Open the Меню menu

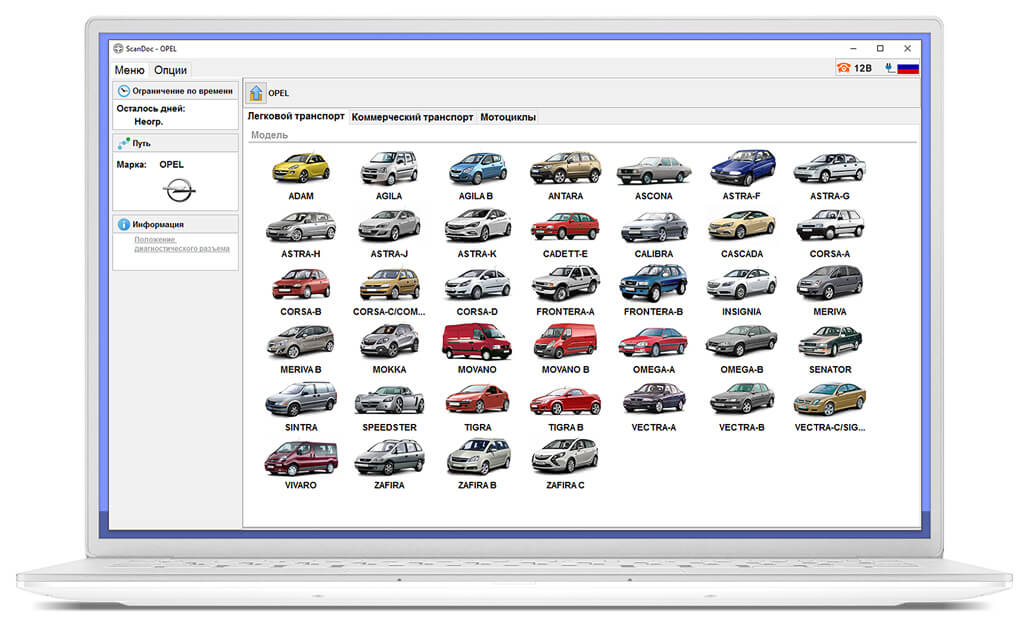click(129, 70)
